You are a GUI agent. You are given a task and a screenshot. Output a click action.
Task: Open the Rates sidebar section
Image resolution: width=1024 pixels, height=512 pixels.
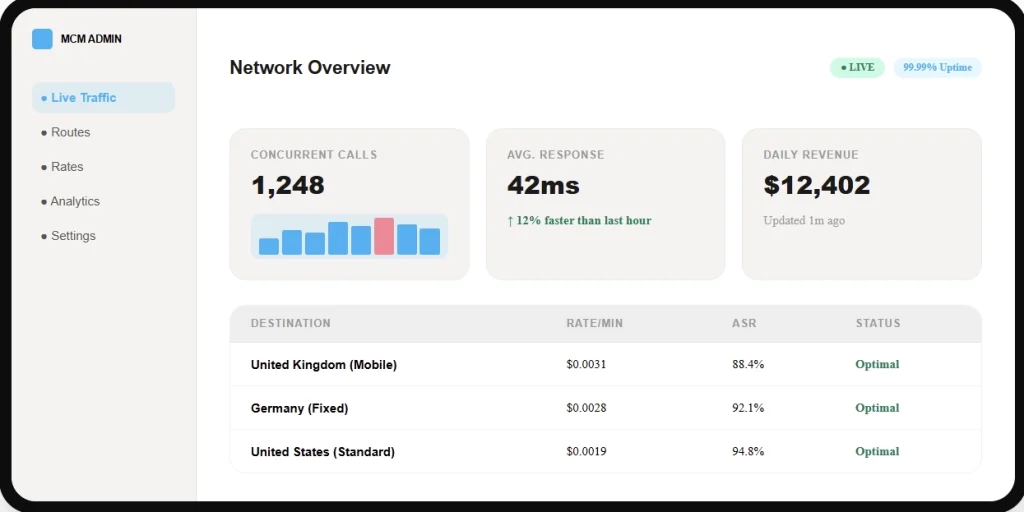click(67, 167)
